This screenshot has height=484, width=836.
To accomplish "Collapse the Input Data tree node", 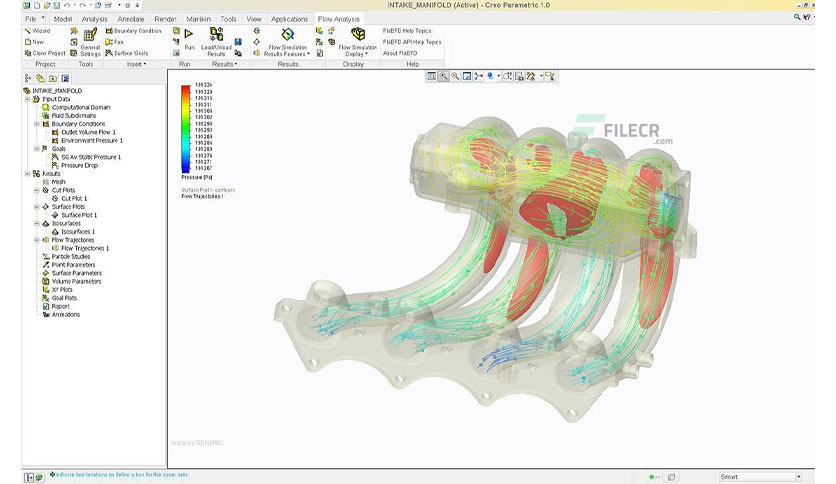I will (x=27, y=99).
